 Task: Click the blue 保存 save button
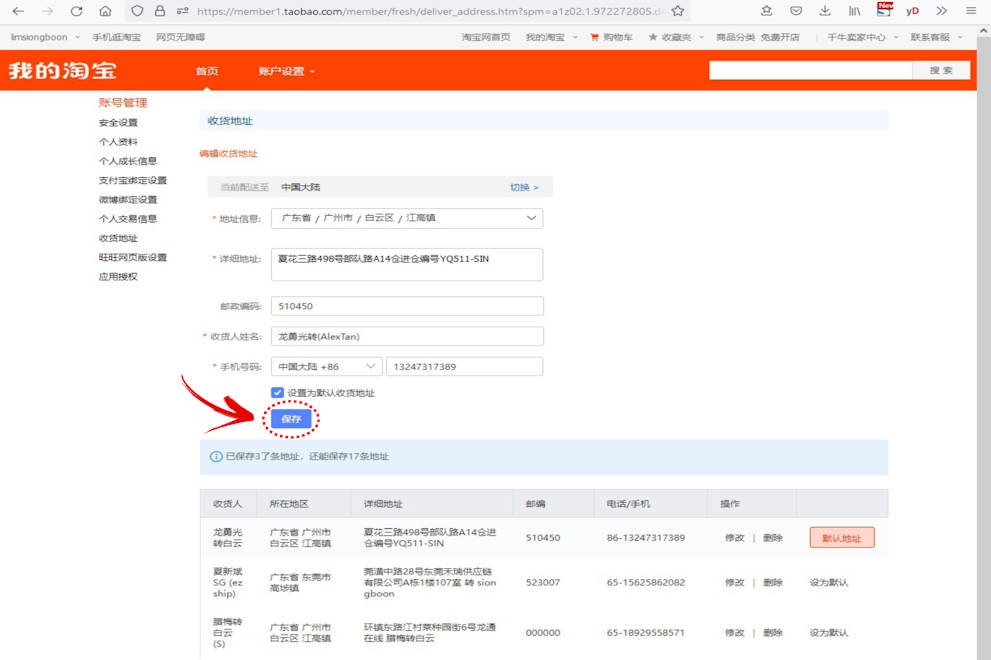(x=291, y=419)
